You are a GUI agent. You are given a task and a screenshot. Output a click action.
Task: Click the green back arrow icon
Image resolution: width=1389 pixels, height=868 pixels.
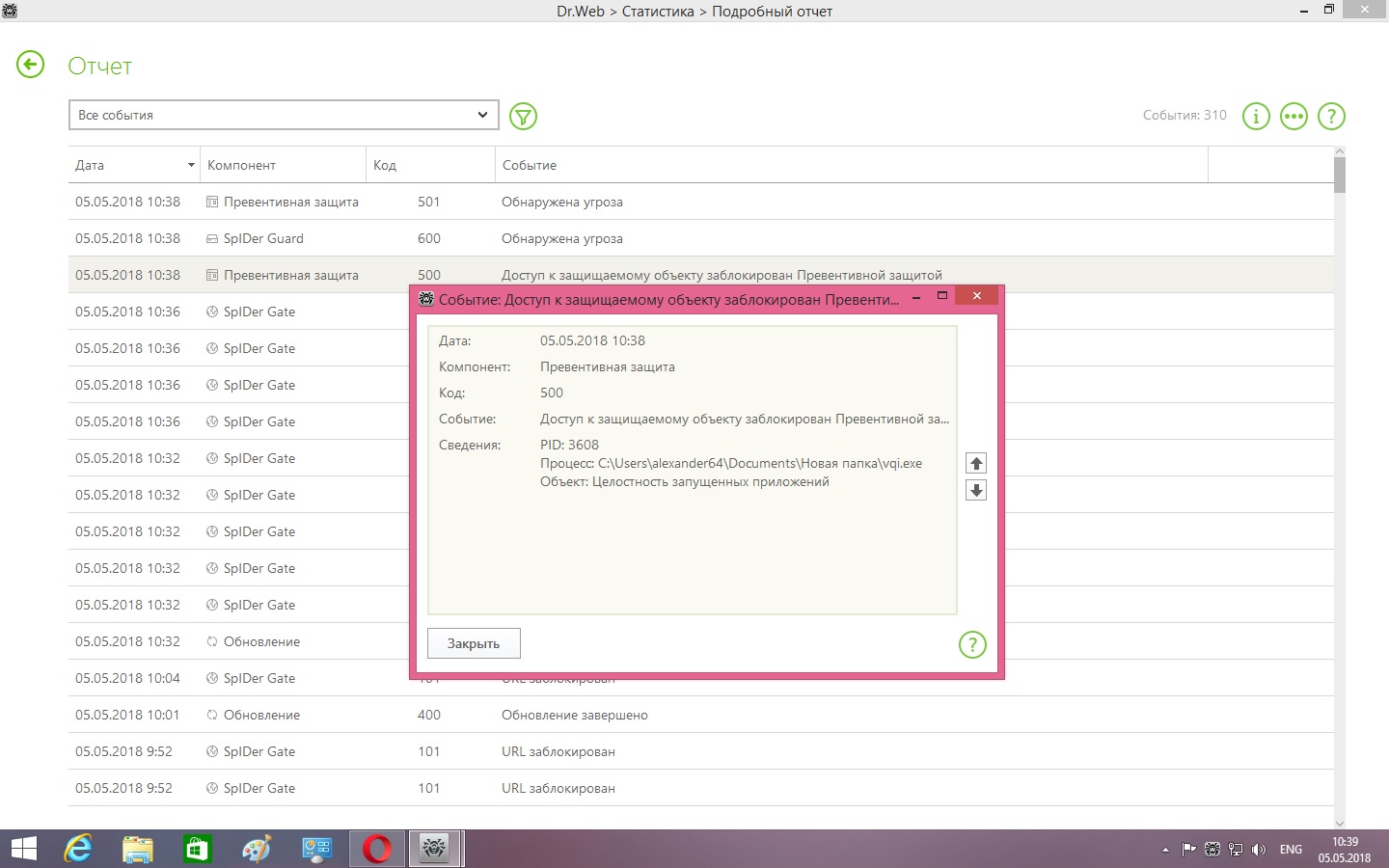31,65
